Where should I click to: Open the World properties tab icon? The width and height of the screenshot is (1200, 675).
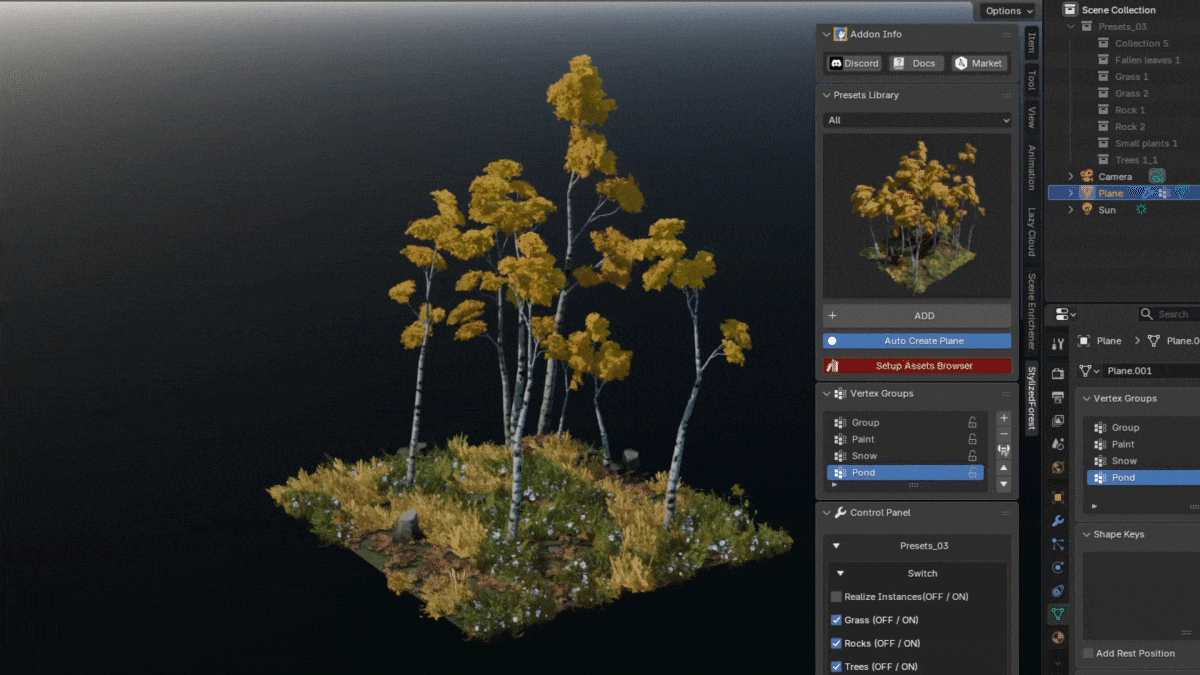pyautogui.click(x=1058, y=468)
